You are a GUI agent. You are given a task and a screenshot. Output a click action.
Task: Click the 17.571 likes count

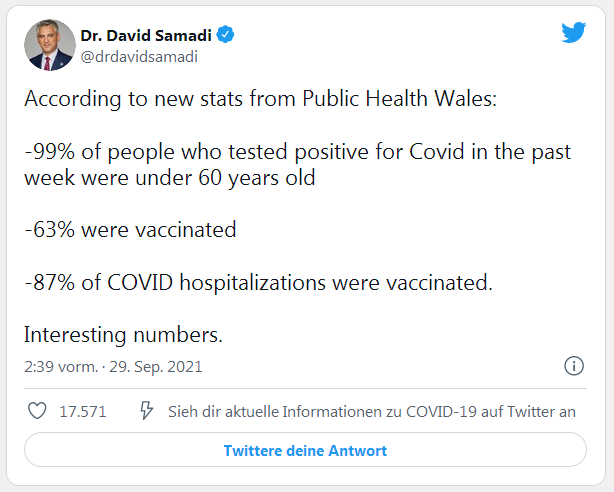click(83, 411)
